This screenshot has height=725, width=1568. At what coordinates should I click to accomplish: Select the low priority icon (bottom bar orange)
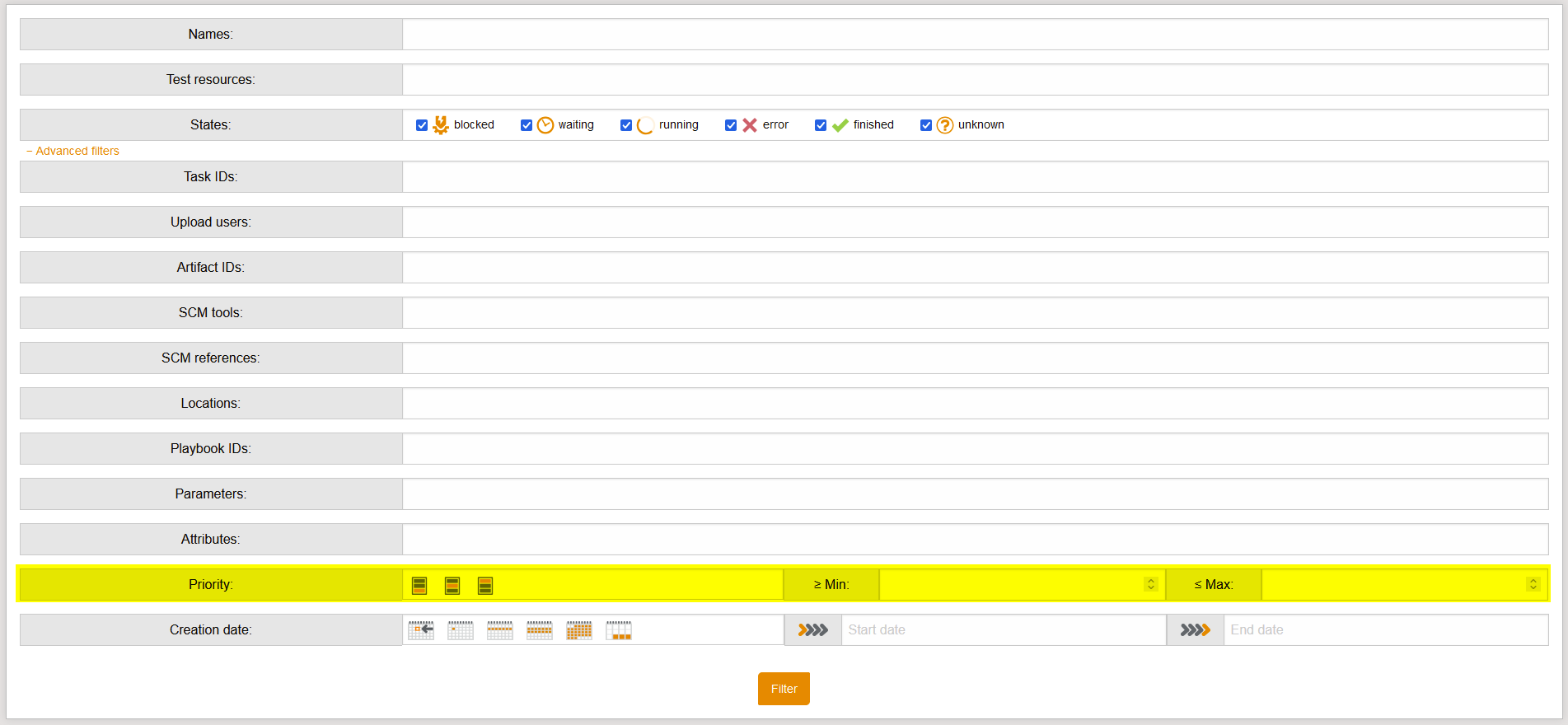pos(419,586)
